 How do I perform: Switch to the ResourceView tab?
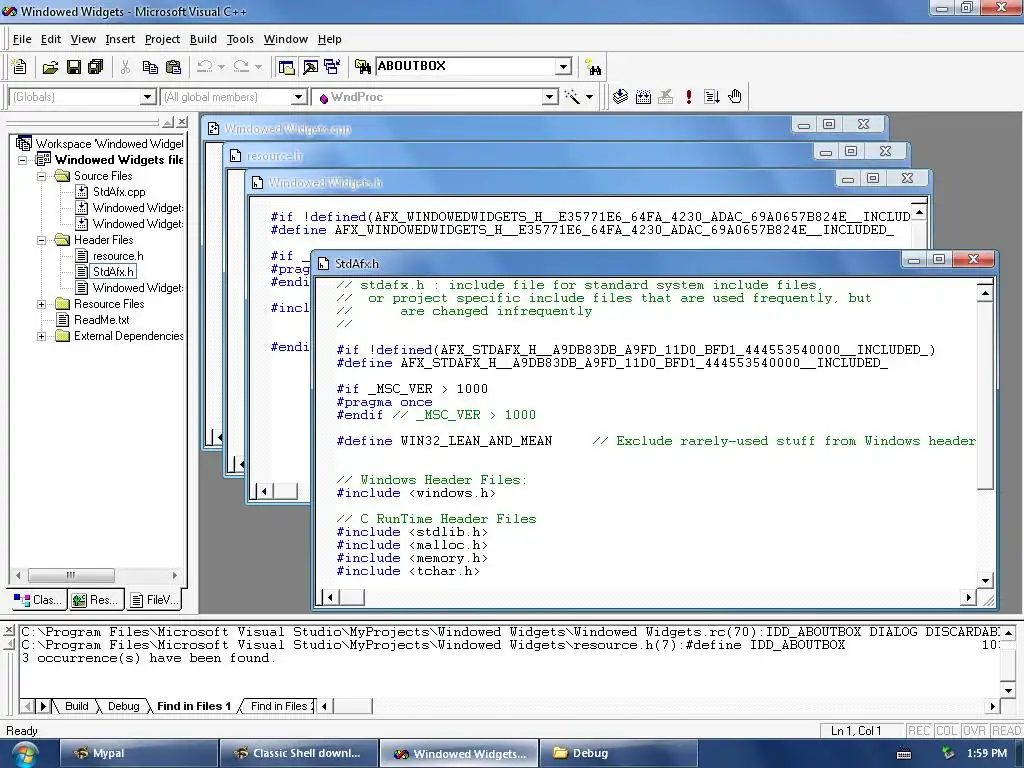click(x=95, y=600)
